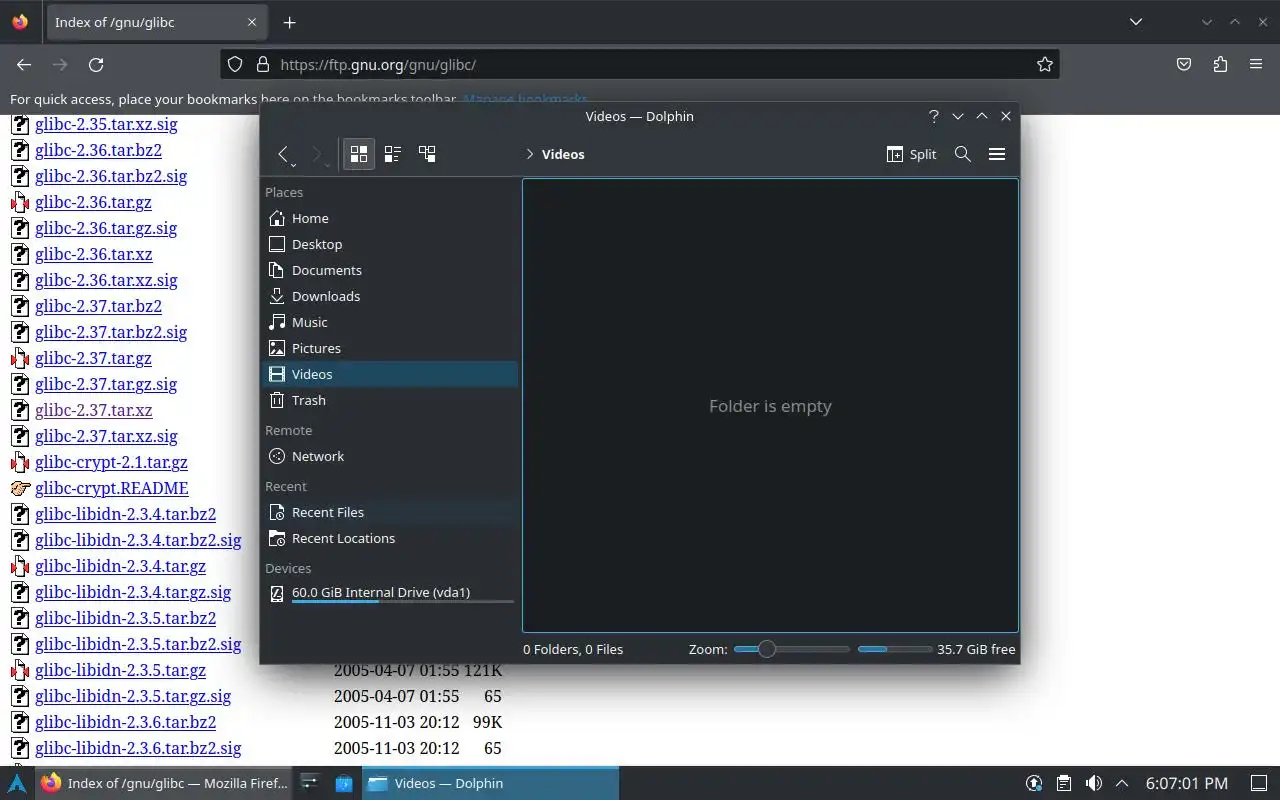
Task: Switch to Firefox taskbar entry
Action: (165, 783)
